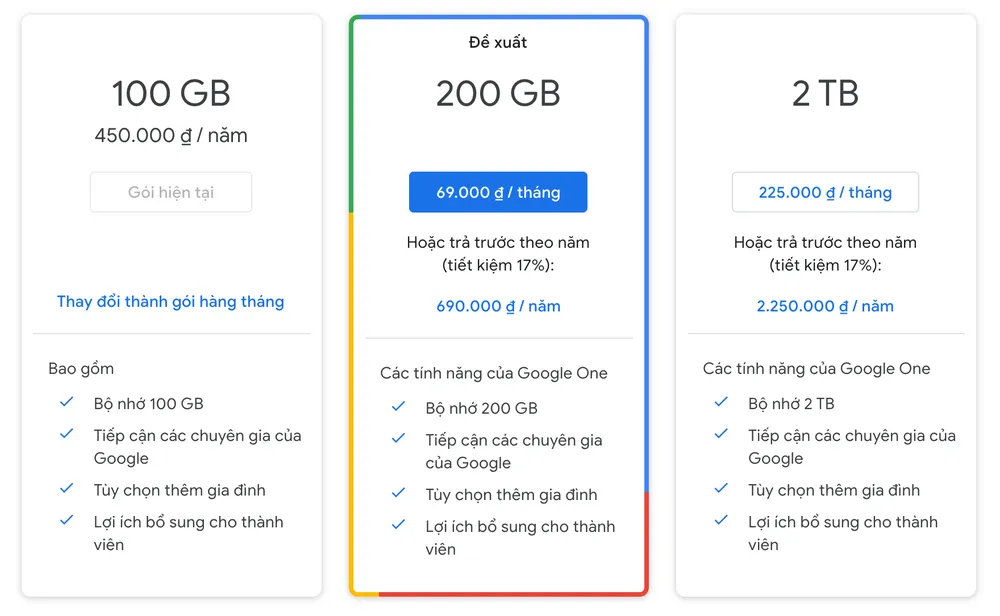Click the Bao gồm section label
The image size is (1000, 616).
(x=81, y=368)
